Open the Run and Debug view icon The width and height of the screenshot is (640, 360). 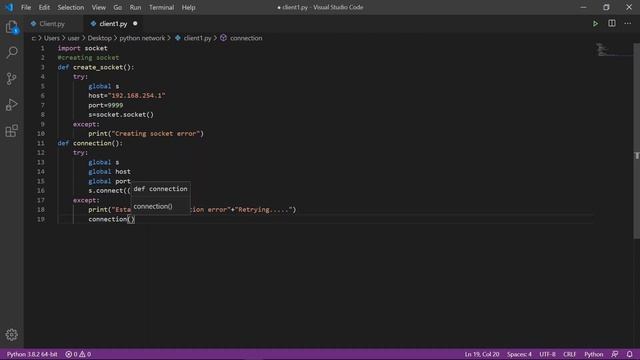(12, 104)
